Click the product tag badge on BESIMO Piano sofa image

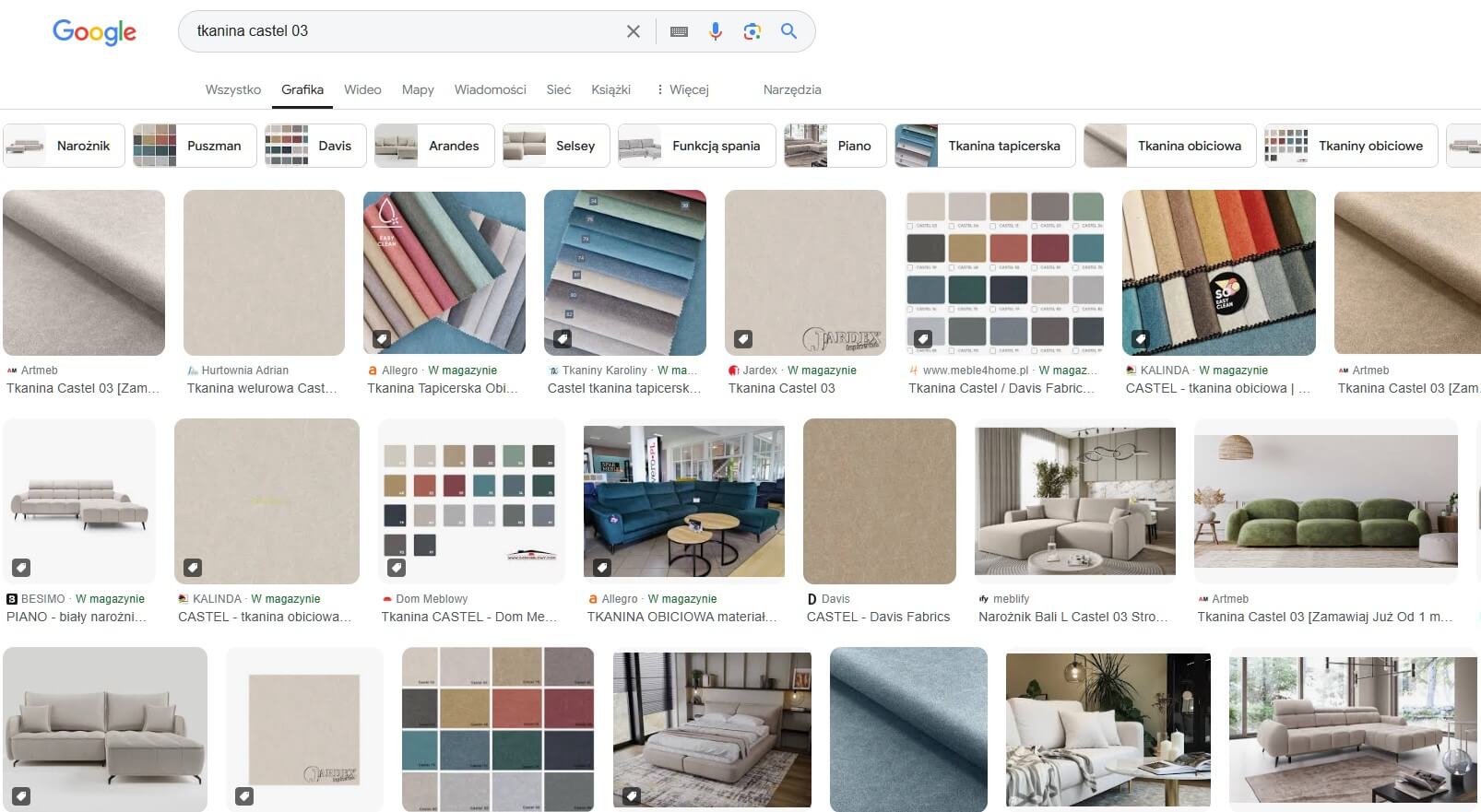pyautogui.click(x=21, y=568)
